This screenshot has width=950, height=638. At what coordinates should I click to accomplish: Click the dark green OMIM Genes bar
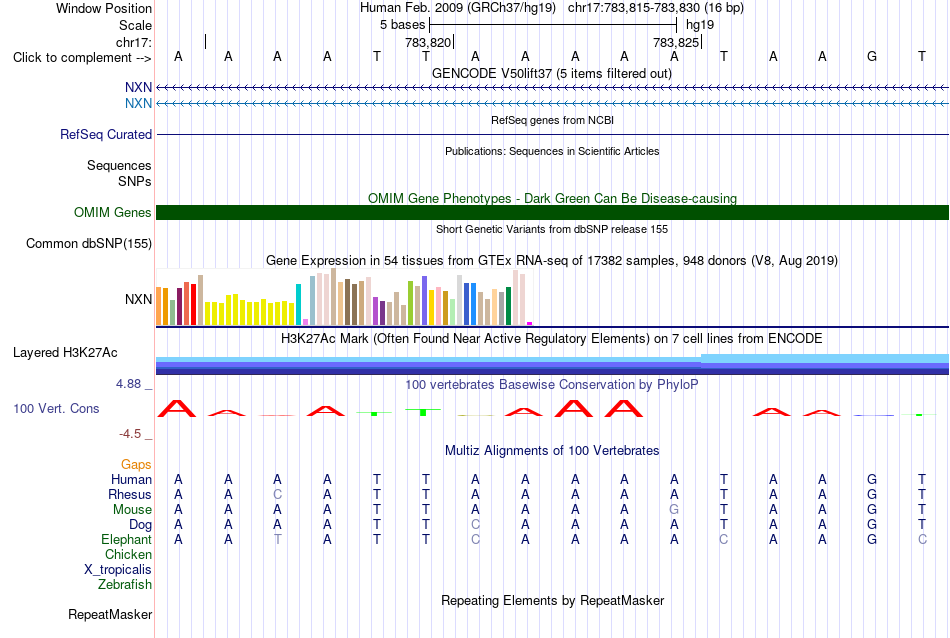click(553, 213)
